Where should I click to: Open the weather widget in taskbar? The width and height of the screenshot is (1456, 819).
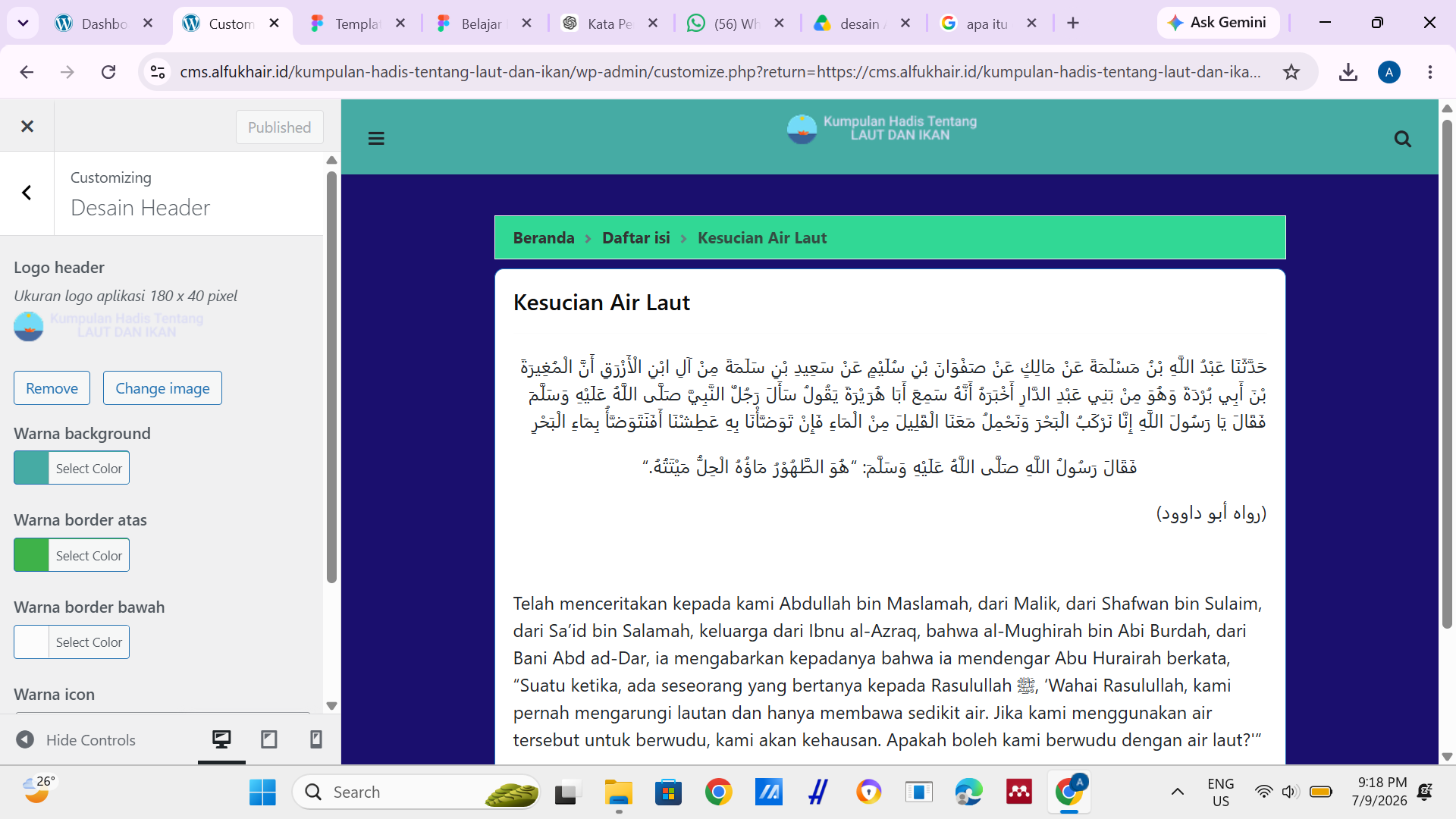pos(38,790)
